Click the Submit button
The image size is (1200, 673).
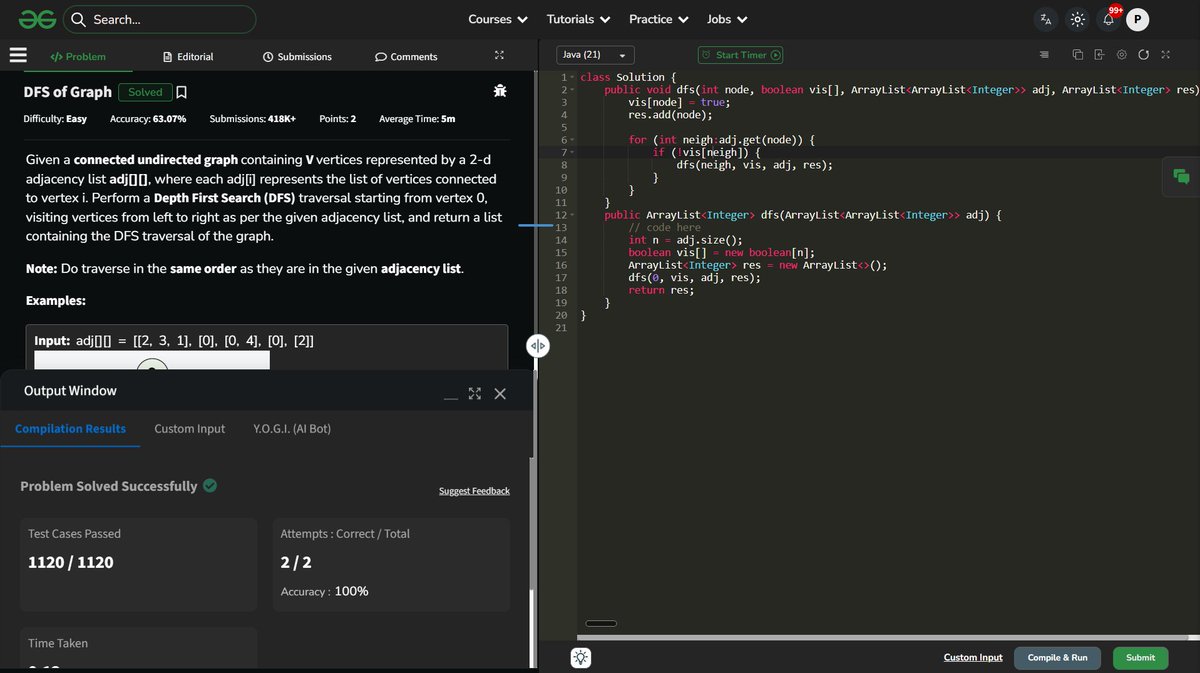(x=1140, y=658)
